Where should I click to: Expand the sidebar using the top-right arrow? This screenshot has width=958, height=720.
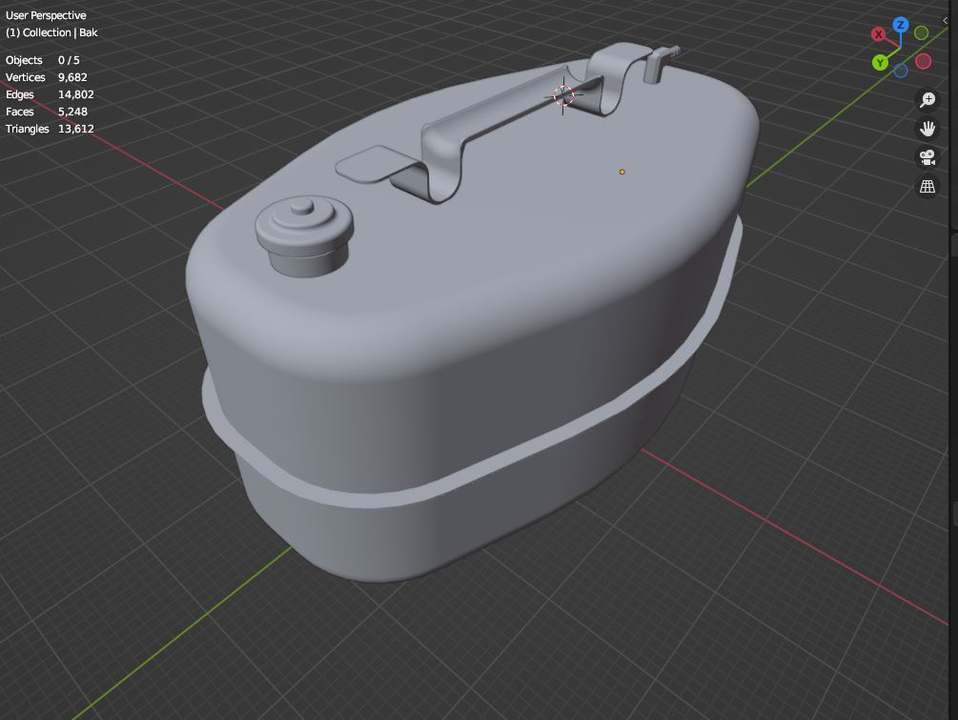point(945,21)
